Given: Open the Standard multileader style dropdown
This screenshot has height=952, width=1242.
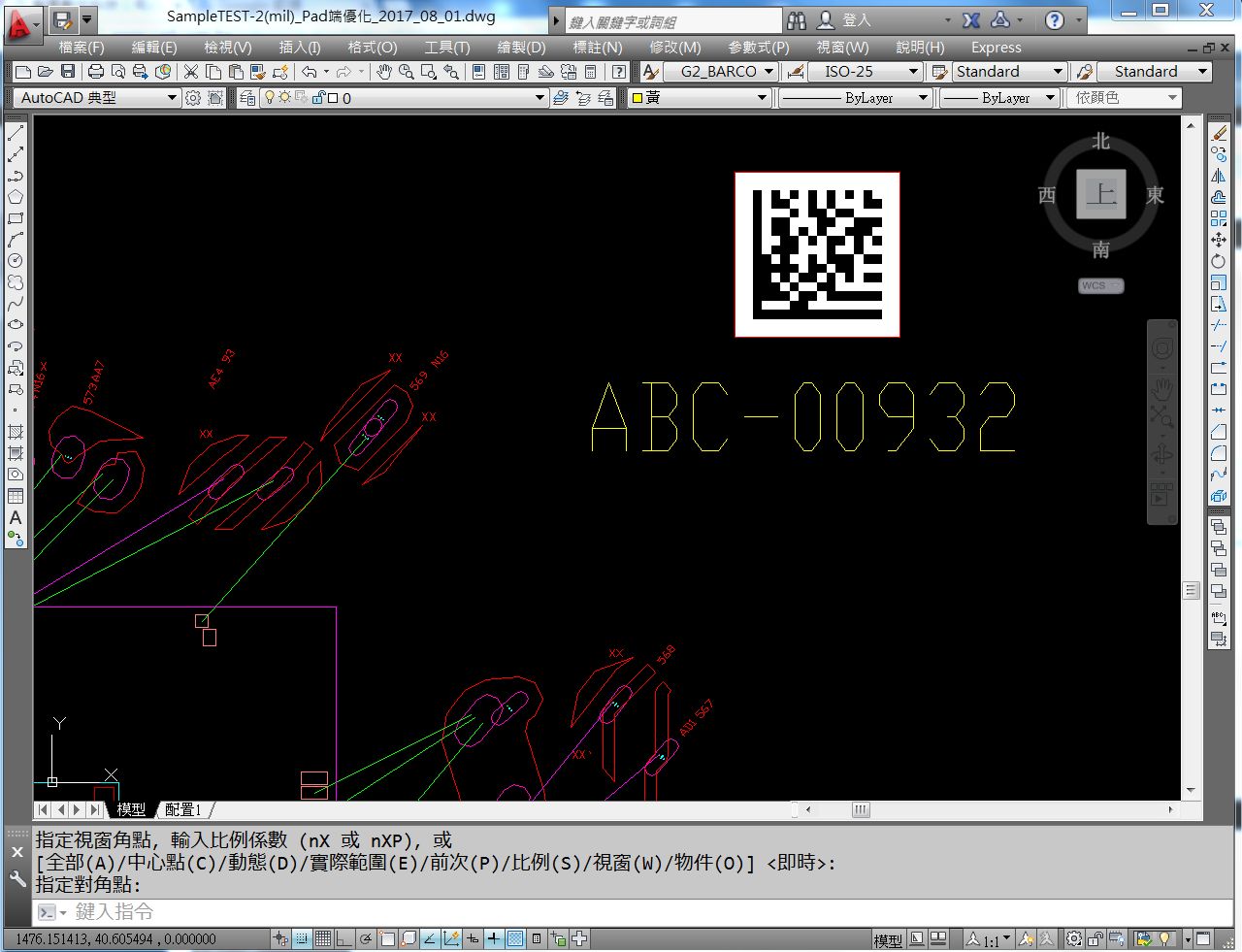Looking at the screenshot, I should [1155, 72].
